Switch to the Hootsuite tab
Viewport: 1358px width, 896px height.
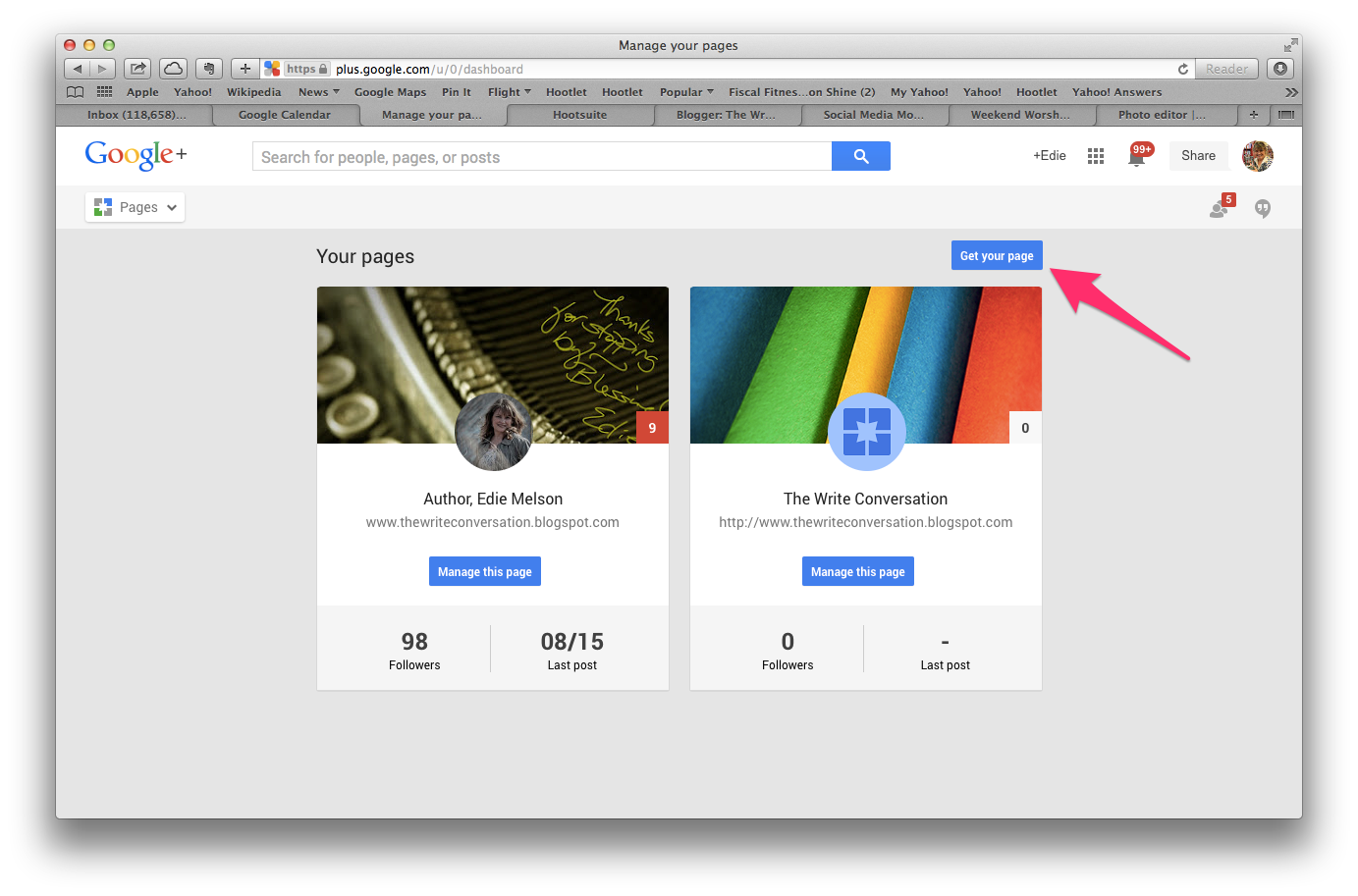579,115
